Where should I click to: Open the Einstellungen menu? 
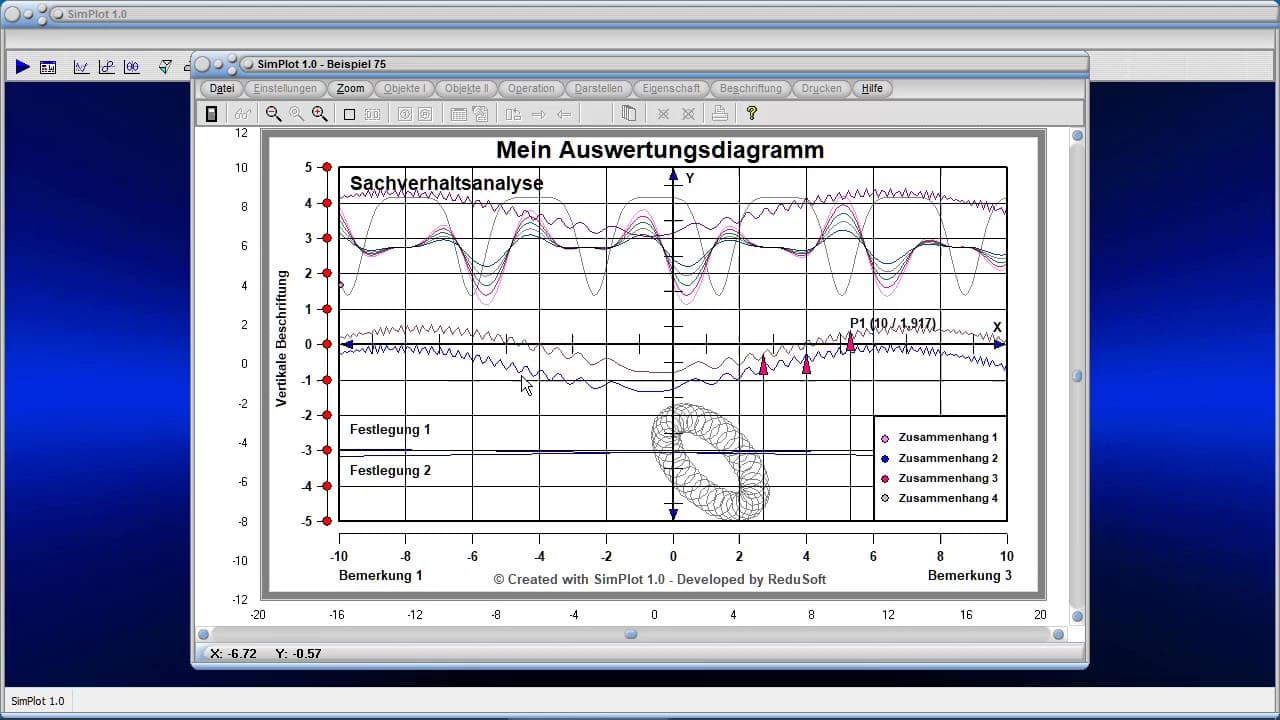tap(285, 88)
